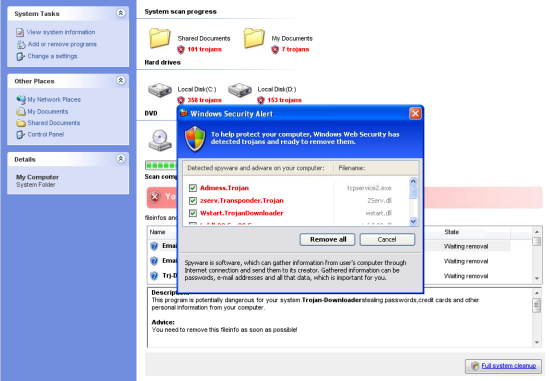Click the alert list scroll up arrow
Viewport: 550px width, 381px height.
point(413,181)
